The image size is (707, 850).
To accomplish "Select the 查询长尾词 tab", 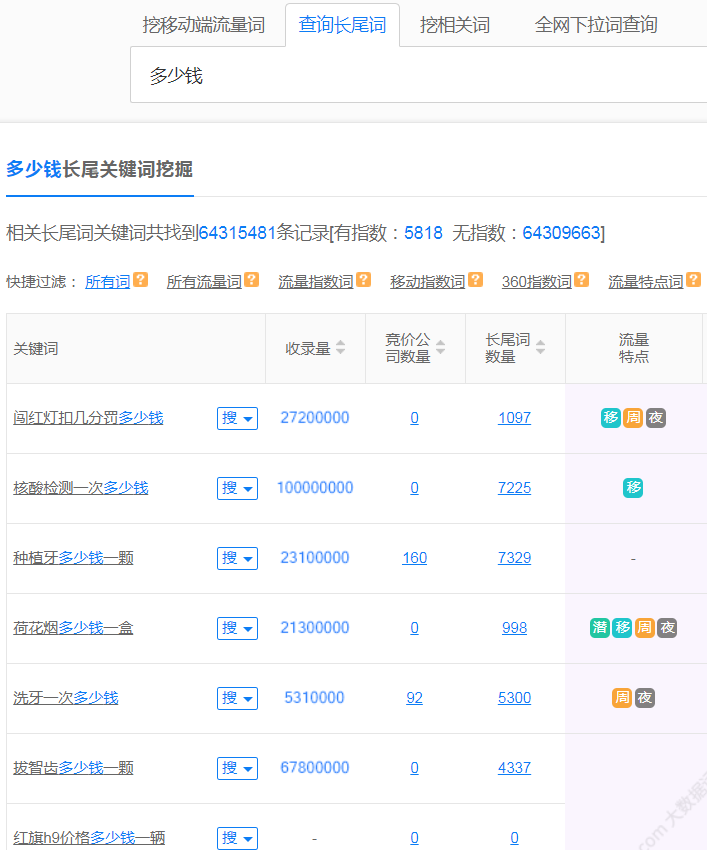I will click(x=342, y=25).
